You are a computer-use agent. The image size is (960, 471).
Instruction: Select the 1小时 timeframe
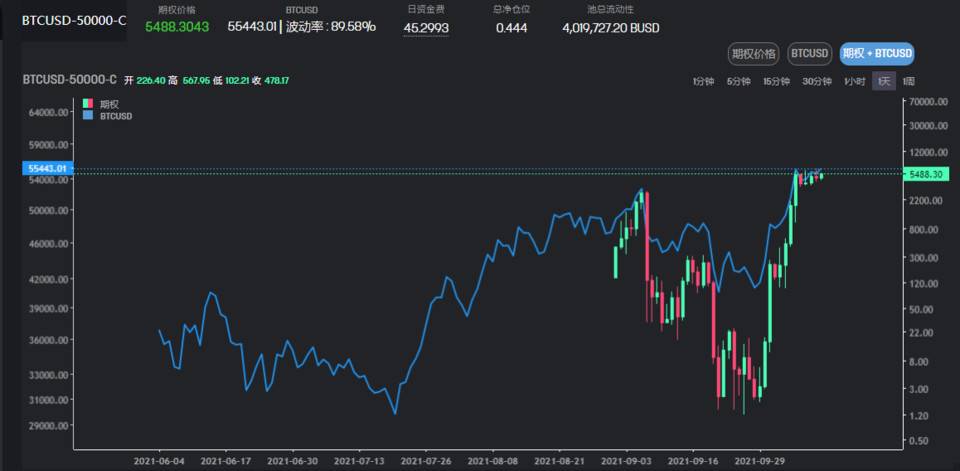(x=854, y=82)
